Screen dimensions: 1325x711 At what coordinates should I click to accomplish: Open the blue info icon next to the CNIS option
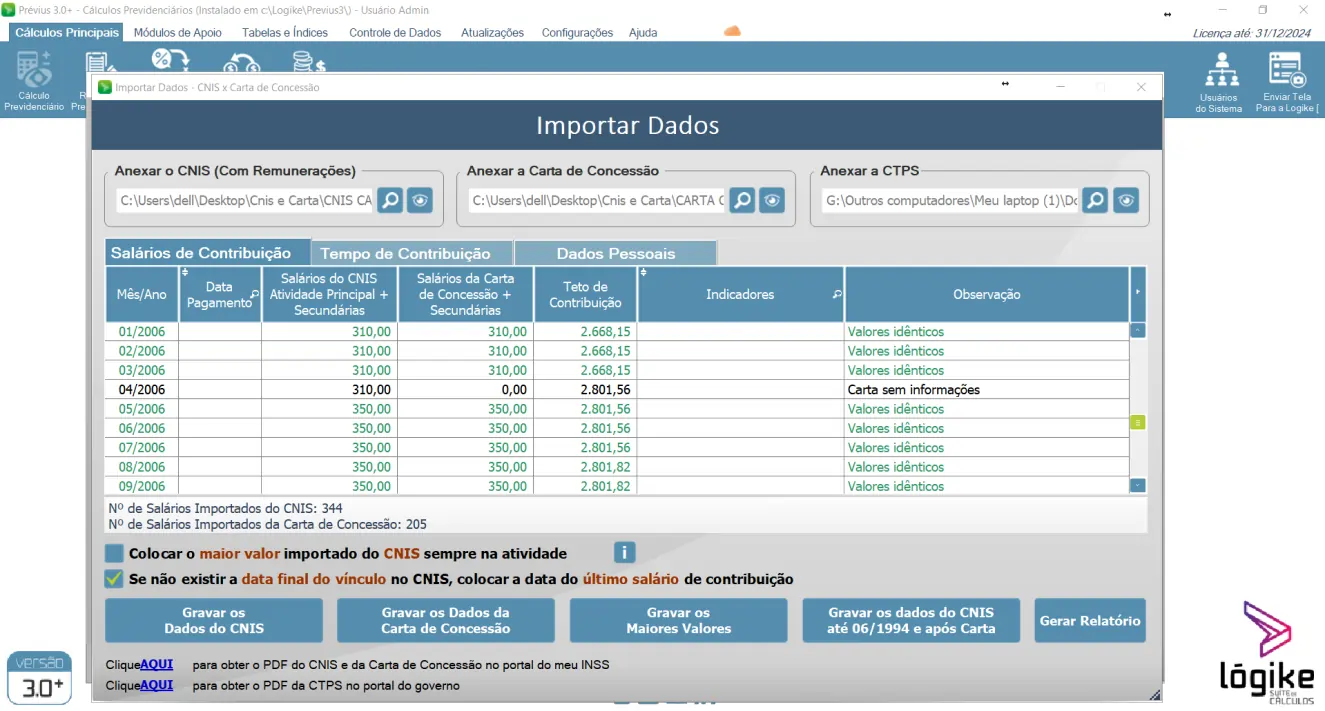[x=624, y=553]
